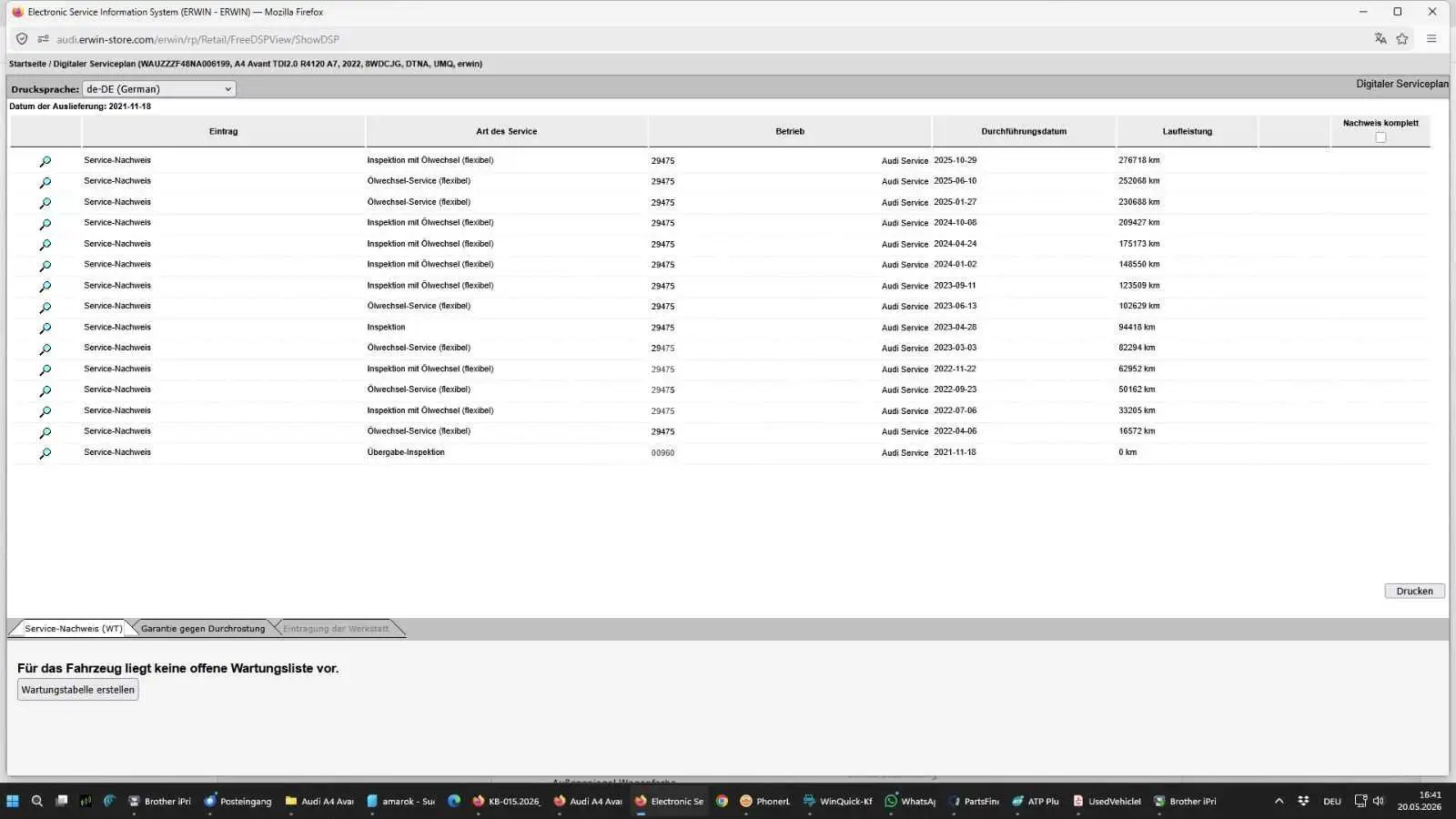Open clock and date panel in taskbar
Viewport: 1456px width, 819px height.
(x=1420, y=801)
